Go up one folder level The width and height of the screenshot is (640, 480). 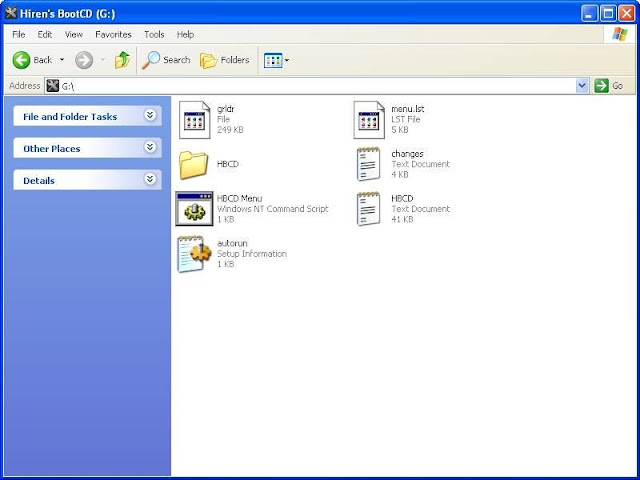point(122,60)
